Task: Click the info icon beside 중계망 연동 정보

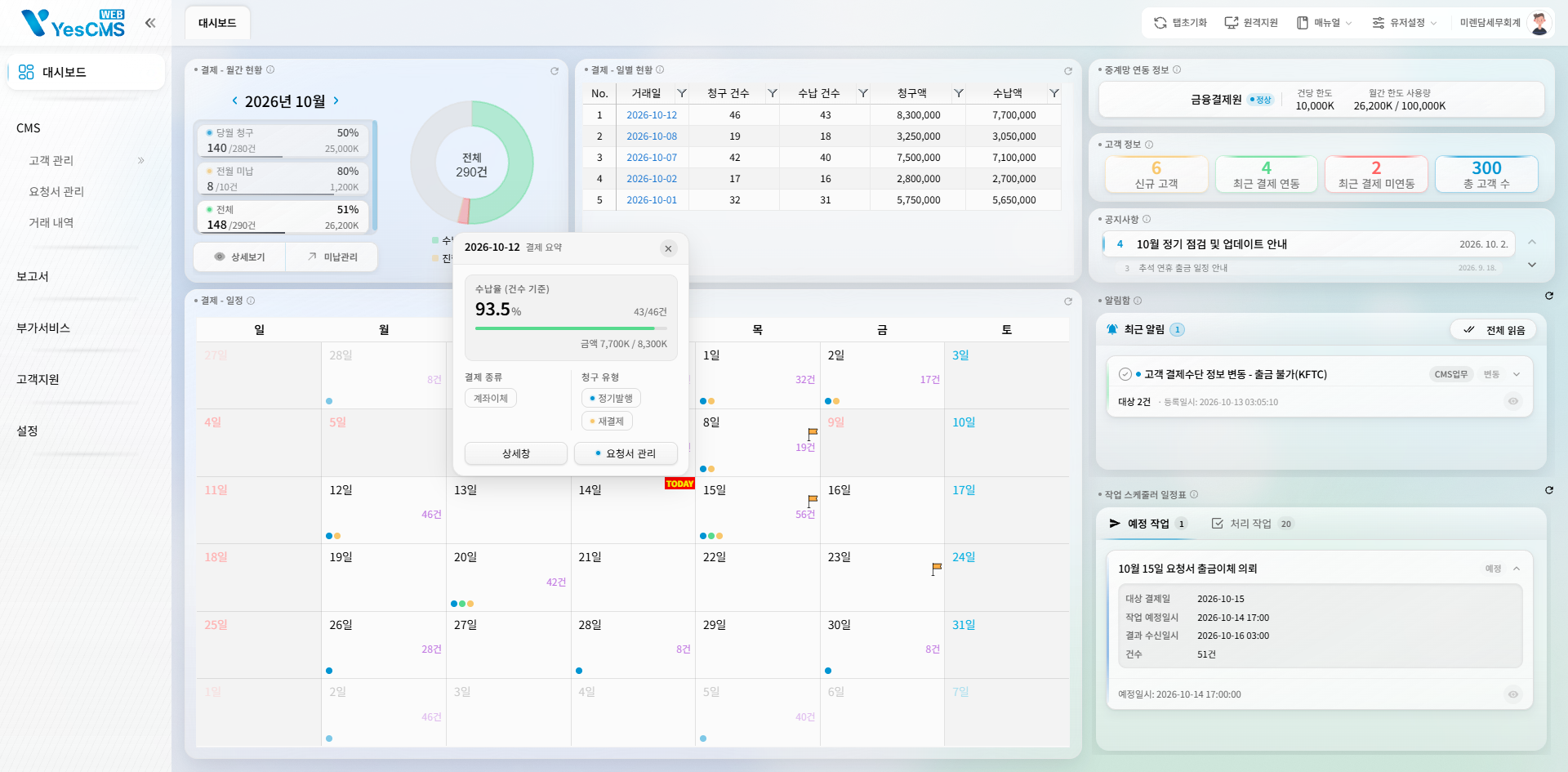Action: [x=1177, y=70]
